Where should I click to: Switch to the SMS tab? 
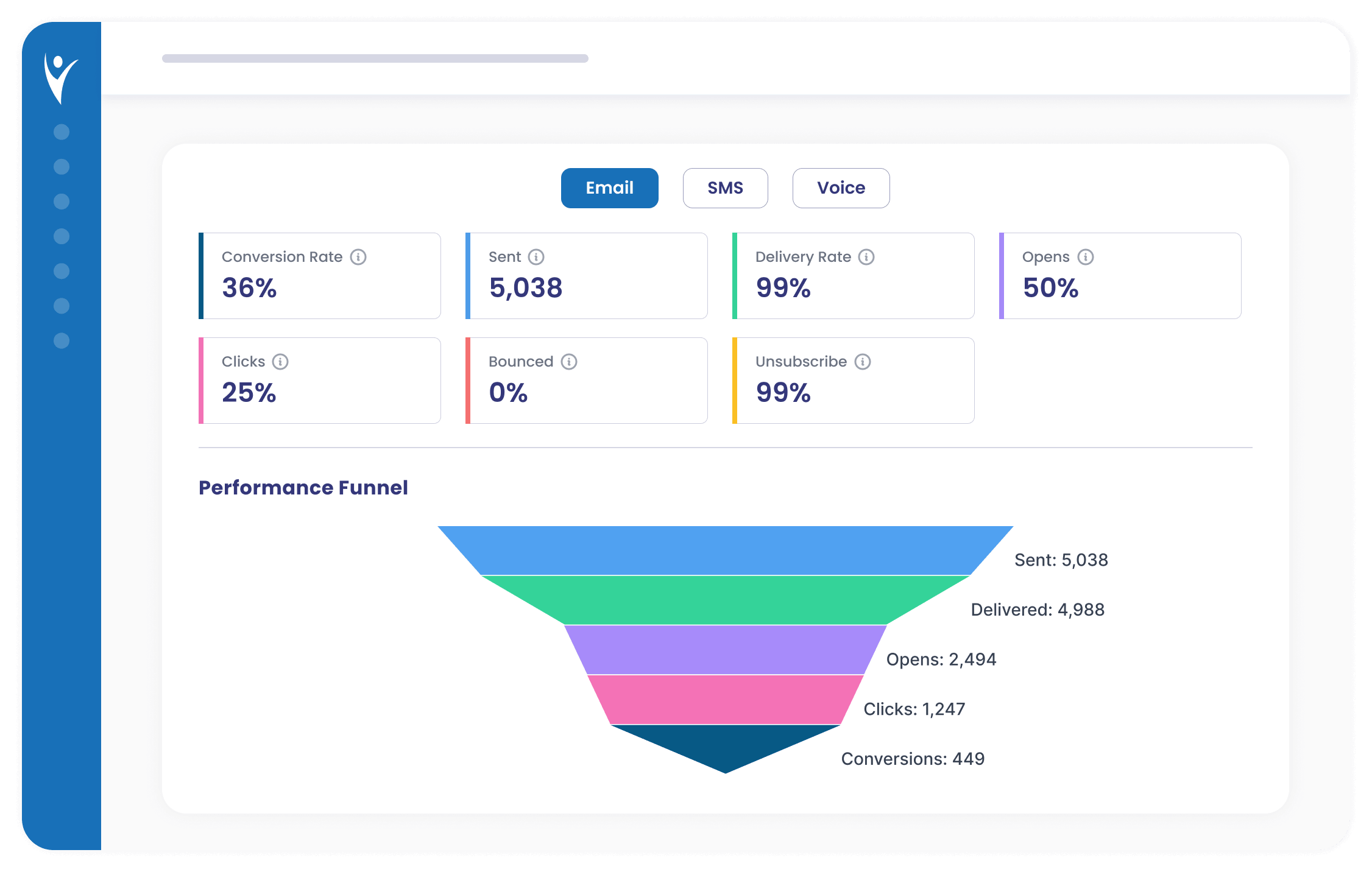[725, 188]
